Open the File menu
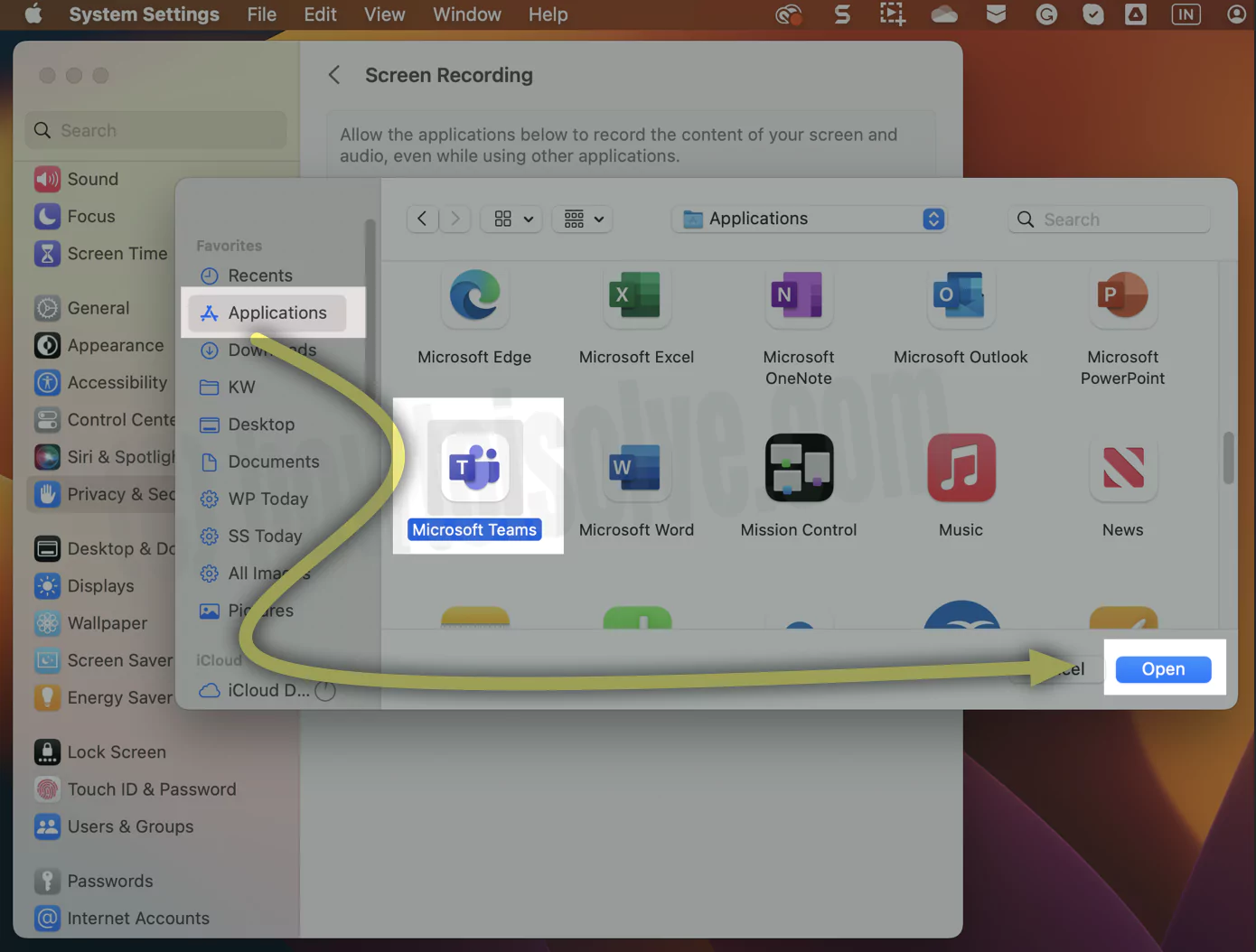The image size is (1256, 952). 262,14
